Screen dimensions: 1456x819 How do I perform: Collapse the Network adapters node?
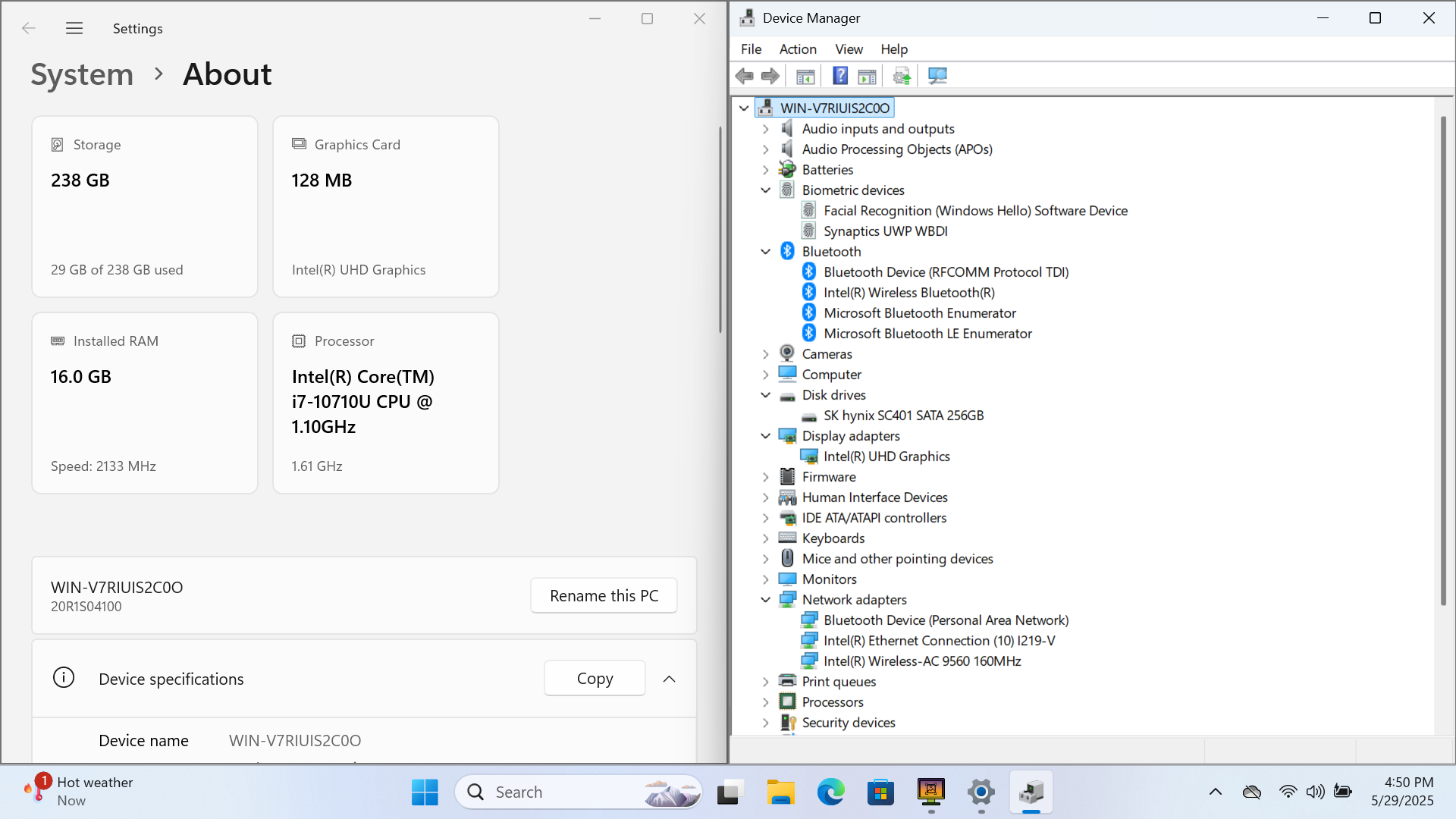pos(765,600)
